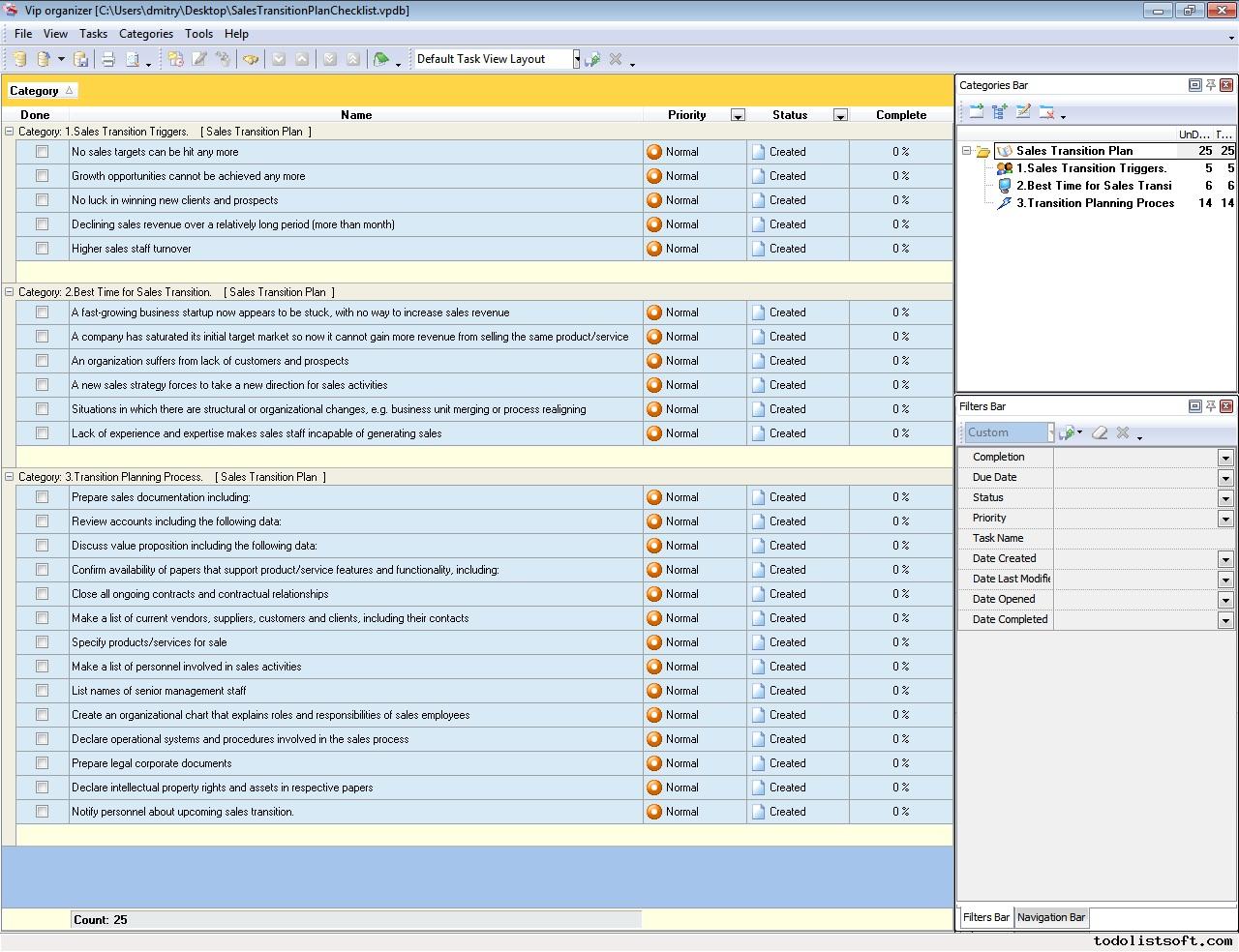Pin the Categories Bar panel
Viewport: 1239px width, 952px height.
tap(1210, 85)
